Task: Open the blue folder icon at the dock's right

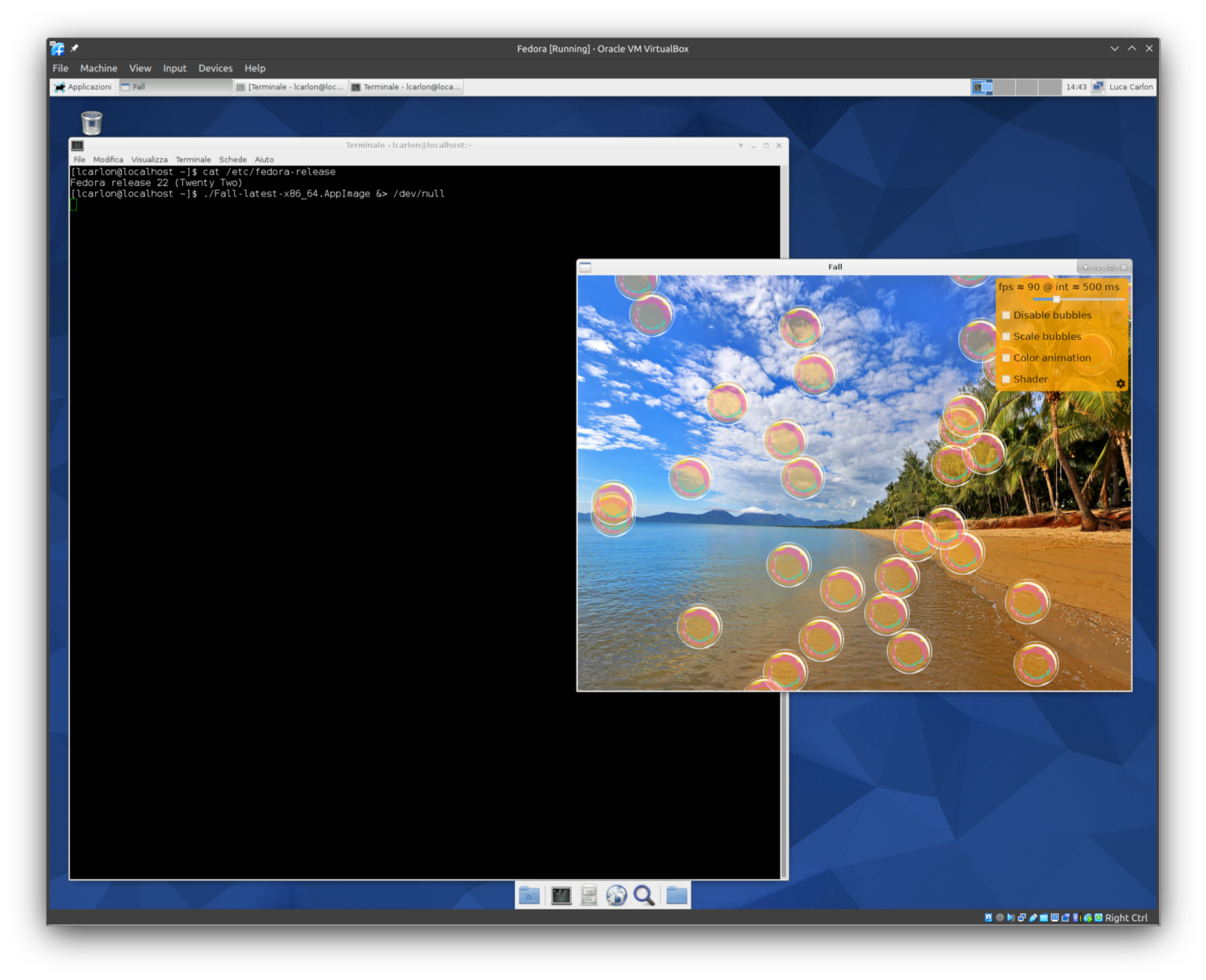Action: pos(675,895)
